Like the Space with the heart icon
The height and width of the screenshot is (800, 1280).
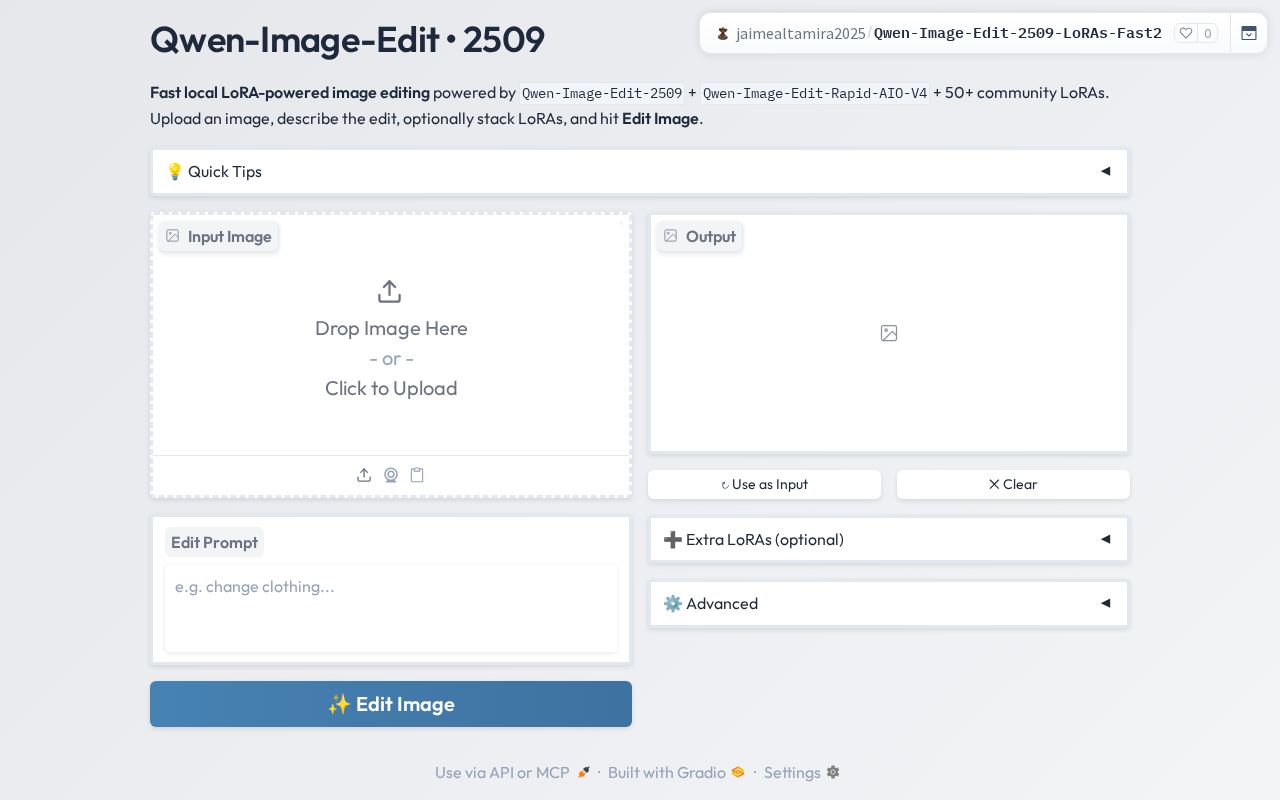1186,33
